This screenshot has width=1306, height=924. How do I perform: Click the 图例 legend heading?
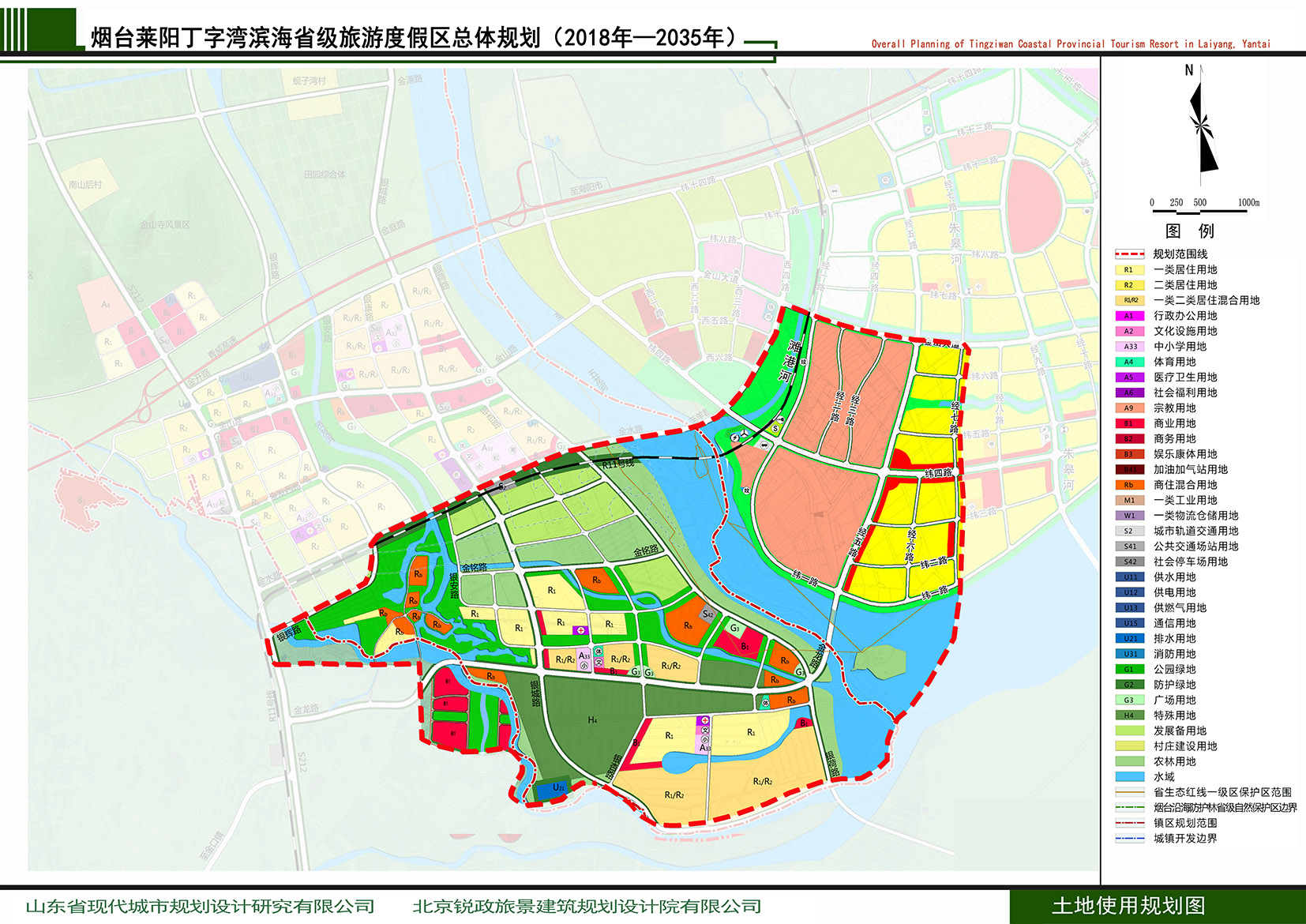[1189, 231]
